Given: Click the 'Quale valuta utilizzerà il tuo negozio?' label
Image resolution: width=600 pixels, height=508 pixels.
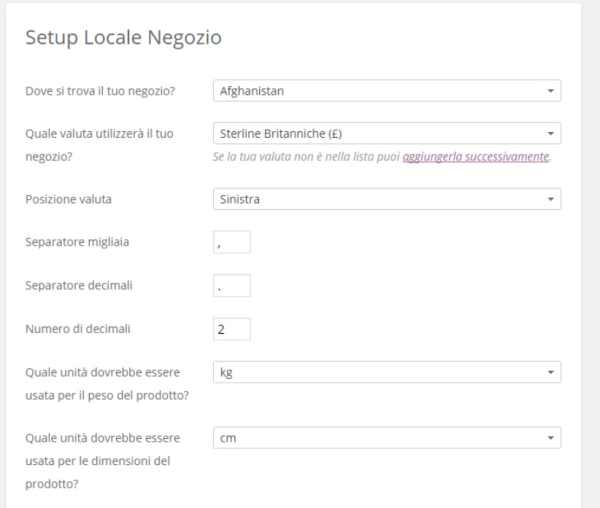Looking at the screenshot, I should tap(99, 145).
